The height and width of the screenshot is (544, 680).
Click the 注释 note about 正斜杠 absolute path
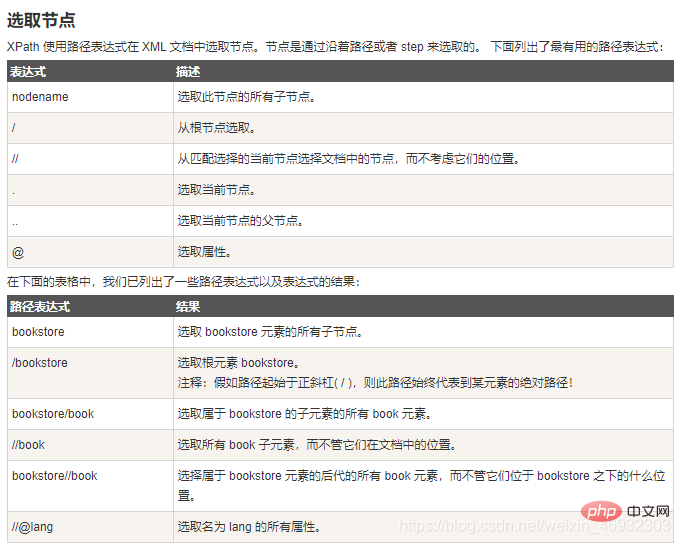tap(376, 383)
